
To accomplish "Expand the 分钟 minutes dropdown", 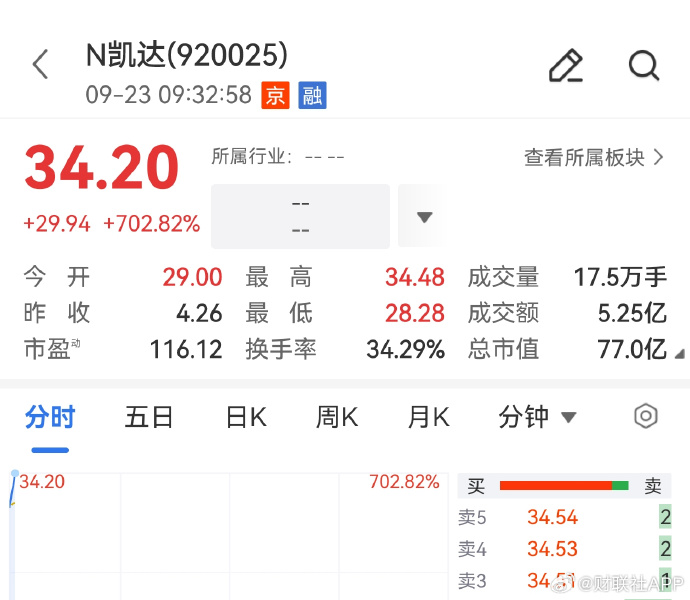I will (x=537, y=416).
